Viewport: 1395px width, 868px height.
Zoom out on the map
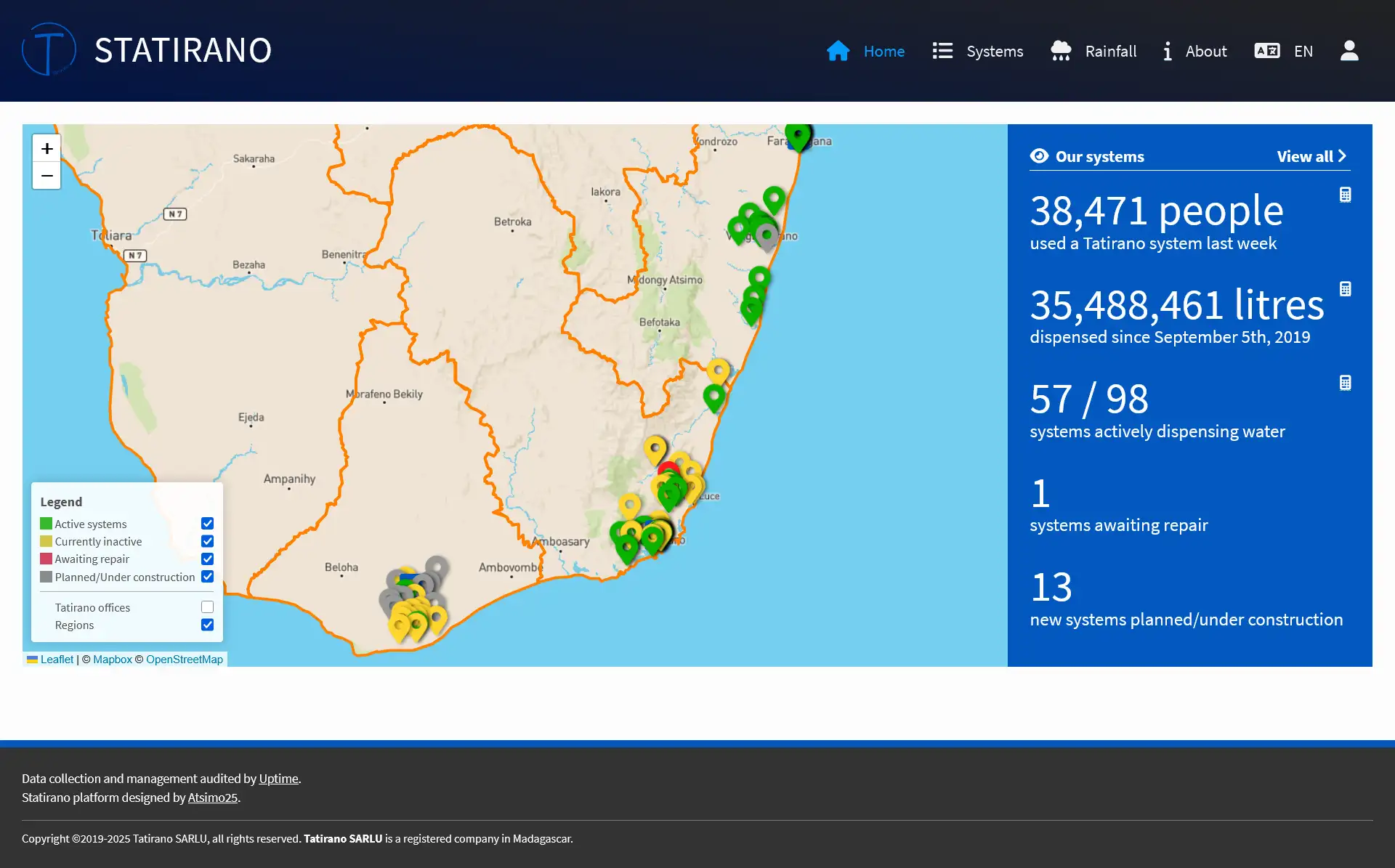click(x=46, y=176)
